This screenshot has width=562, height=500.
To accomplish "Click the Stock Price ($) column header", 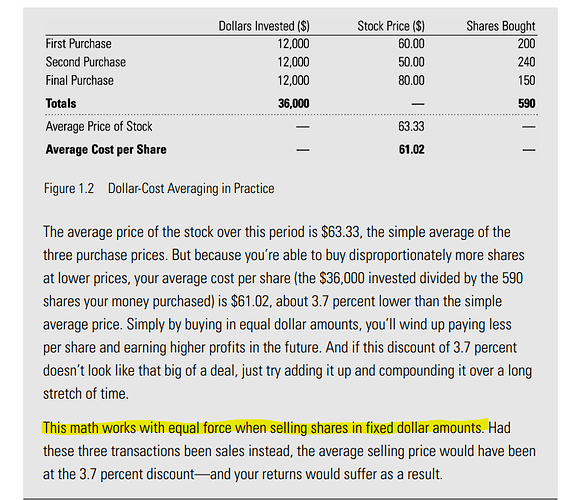I will (391, 26).
